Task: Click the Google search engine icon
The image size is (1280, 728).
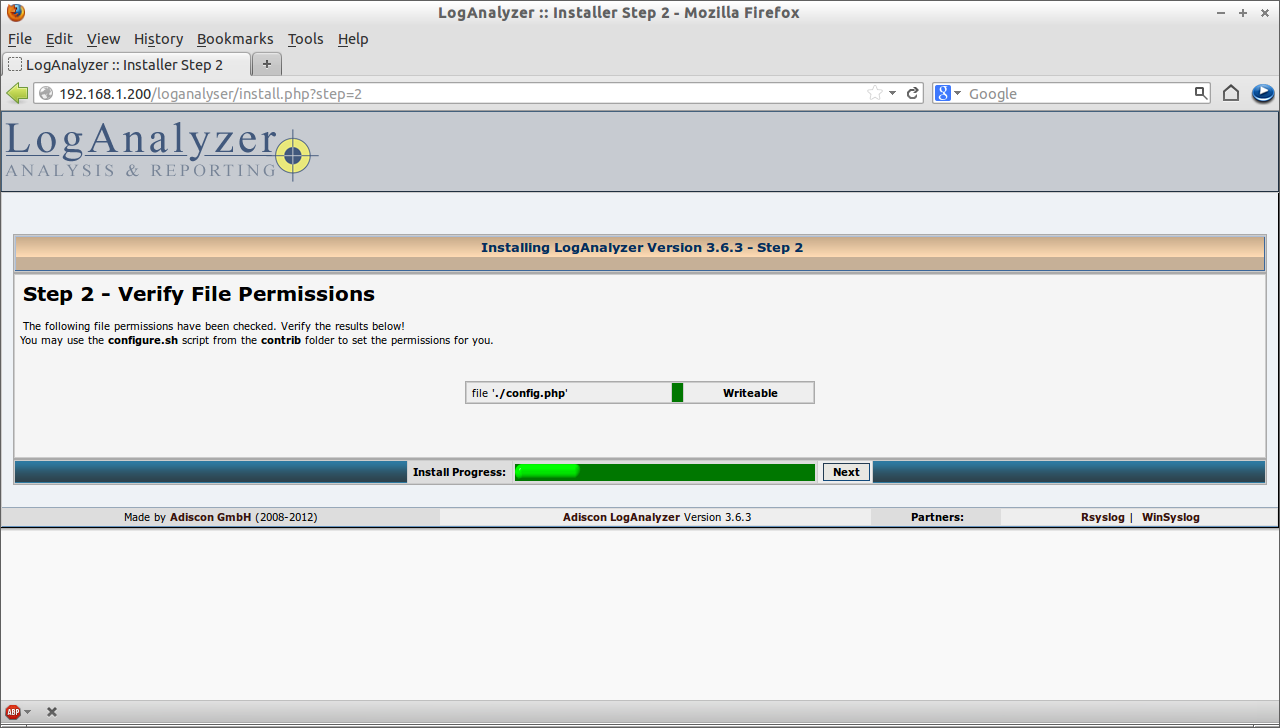Action: point(942,93)
